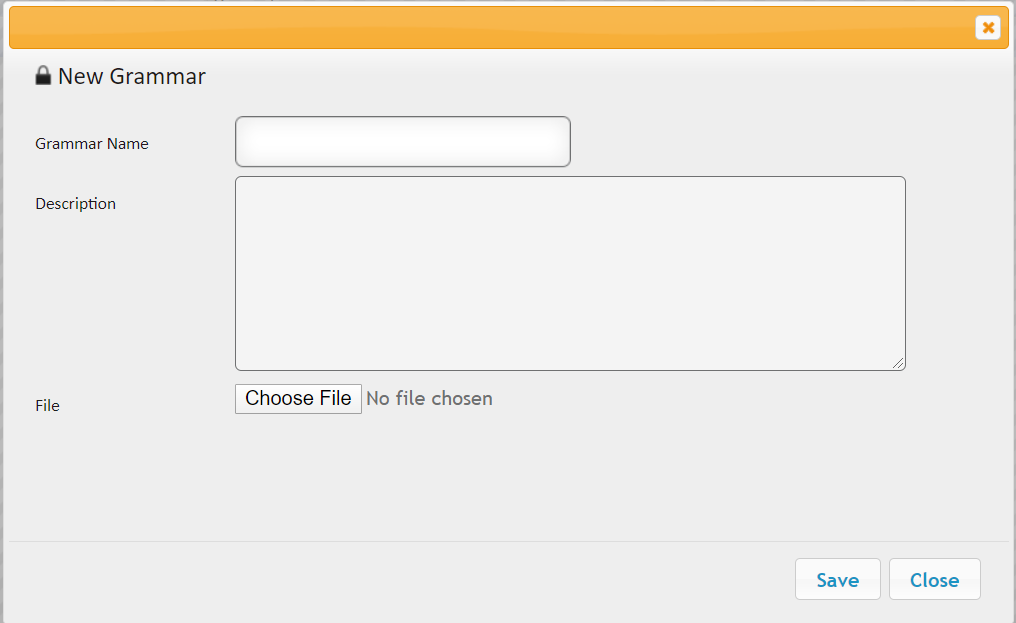The image size is (1016, 623).
Task: Dismiss the dialog via the title bar X
Action: coord(987,28)
